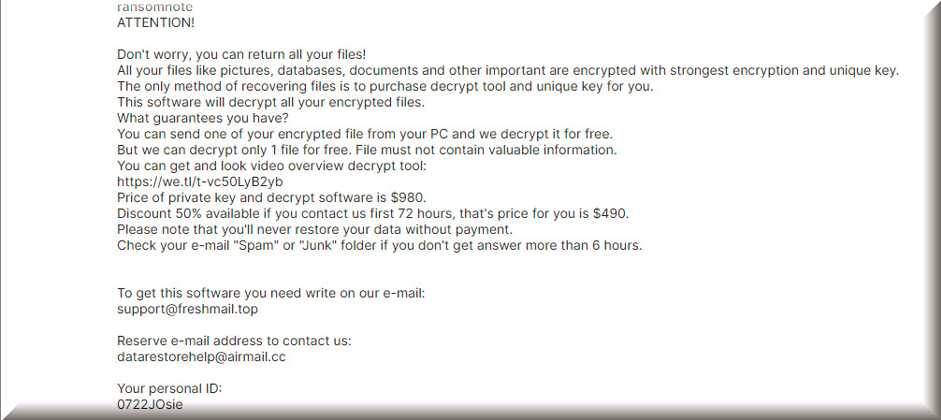The image size is (941, 420).
Task: Click the 'But we can decrypt only 1 file' line
Action: 367,149
